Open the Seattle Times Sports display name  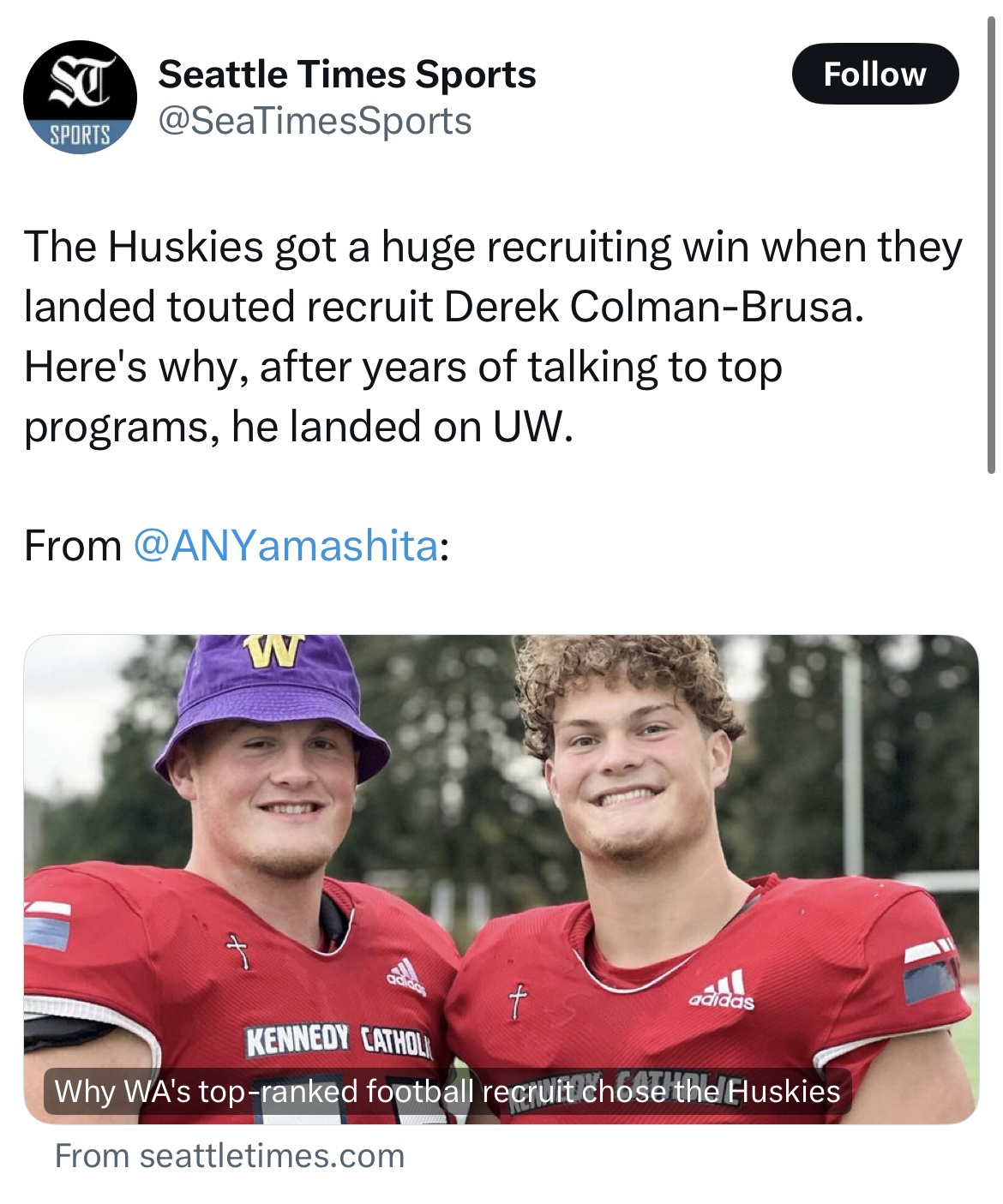[347, 75]
